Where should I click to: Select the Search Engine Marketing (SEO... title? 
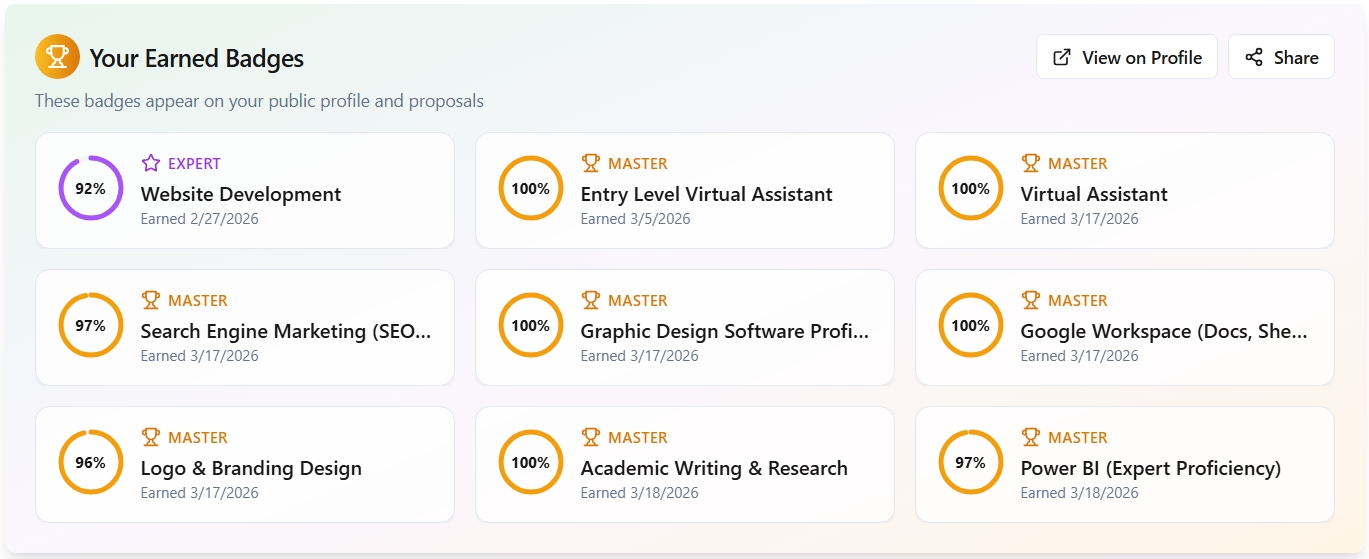(x=286, y=331)
